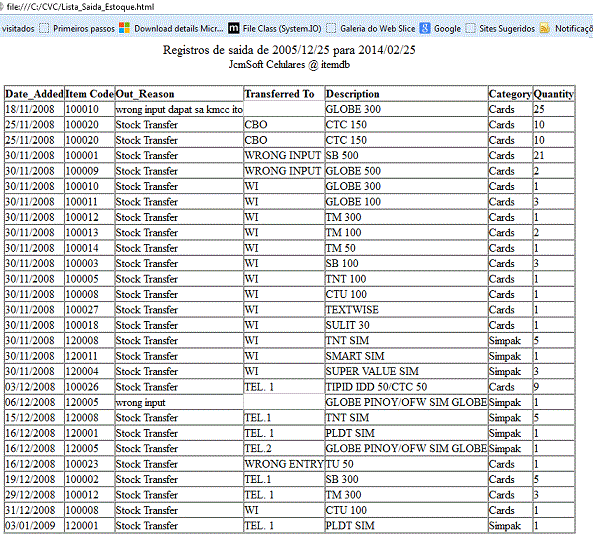
Task: Click the TU 50 description cell
Action: click(407, 464)
